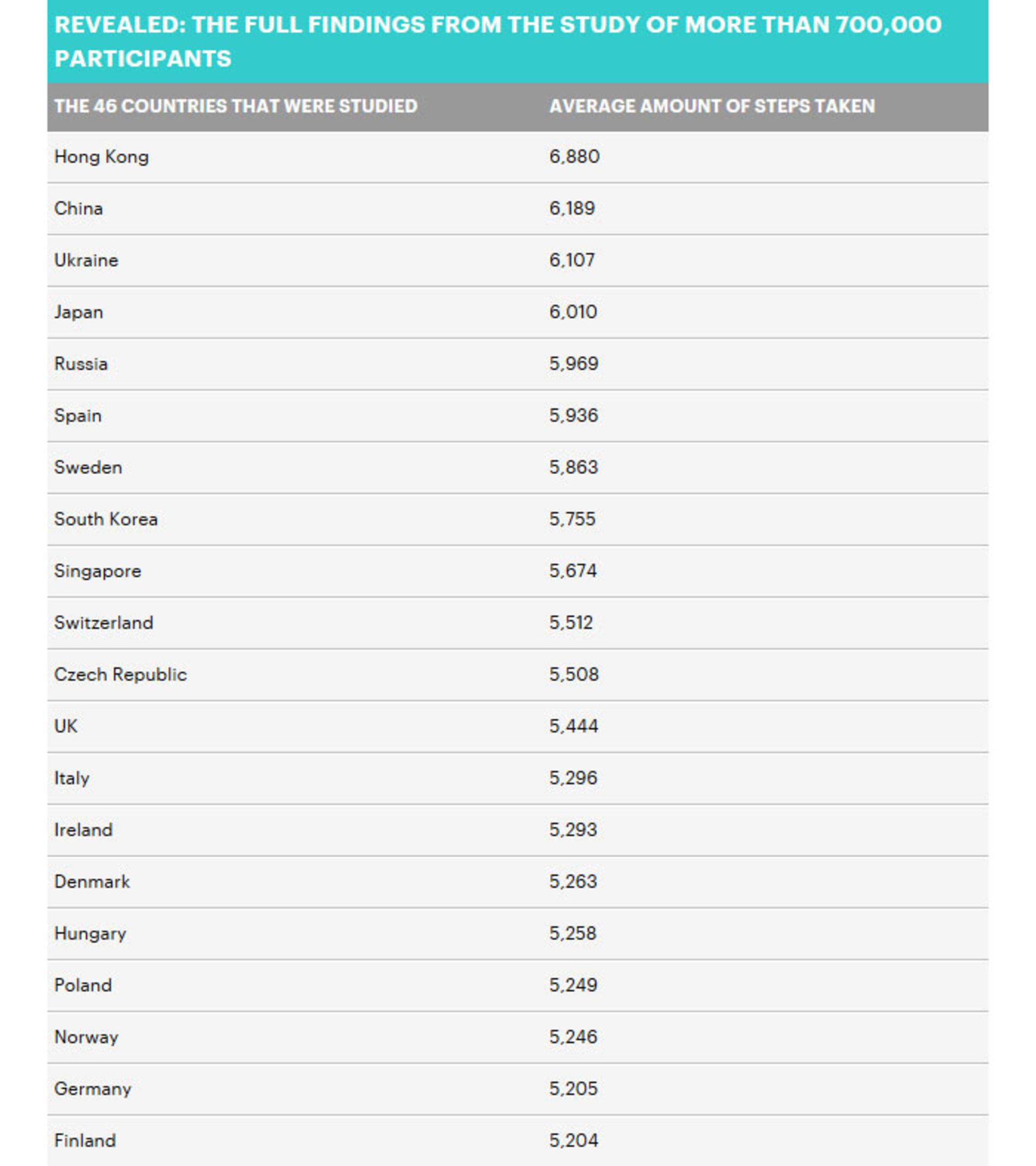This screenshot has height=1166, width=1036.
Task: Click the Denmark country cell
Action: (92, 881)
